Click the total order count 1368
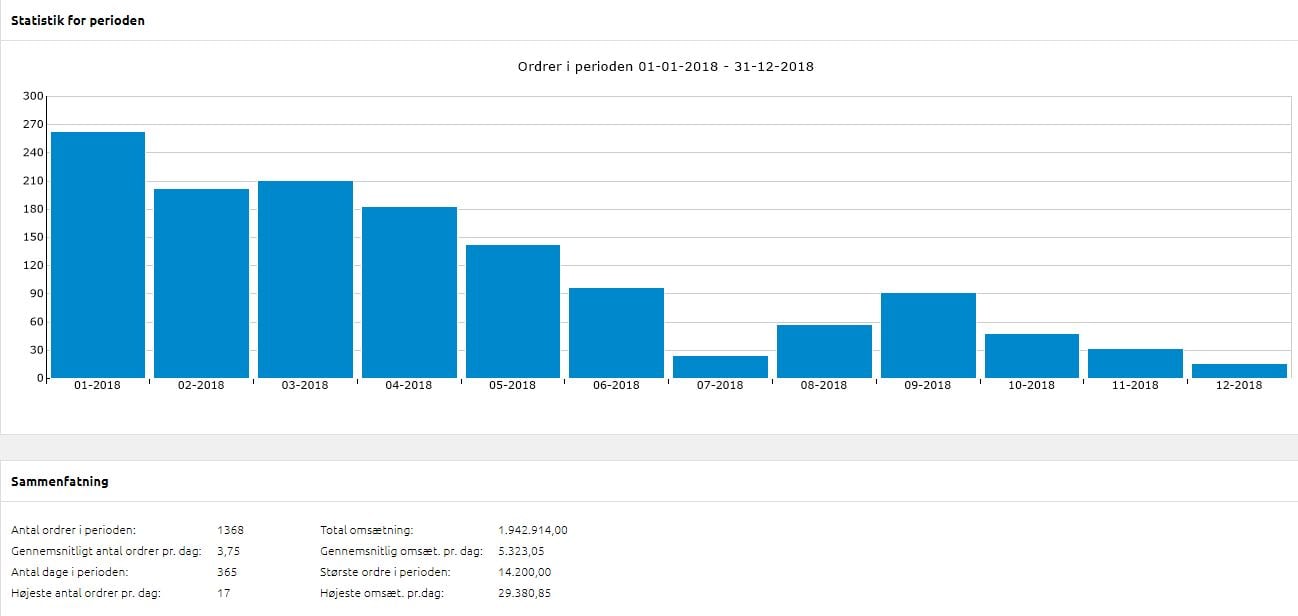The width and height of the screenshot is (1298, 616). click(x=230, y=530)
